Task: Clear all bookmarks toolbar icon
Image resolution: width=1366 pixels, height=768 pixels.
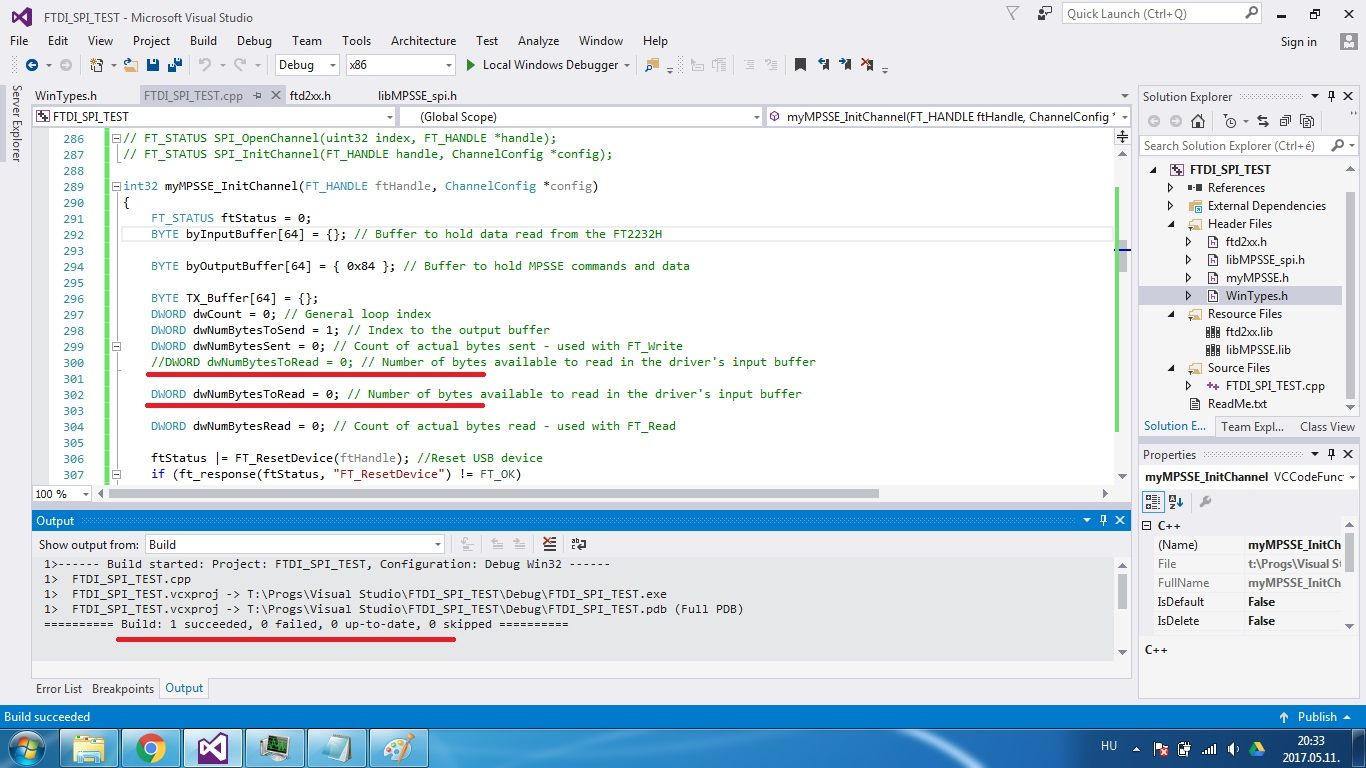Action: (x=868, y=65)
